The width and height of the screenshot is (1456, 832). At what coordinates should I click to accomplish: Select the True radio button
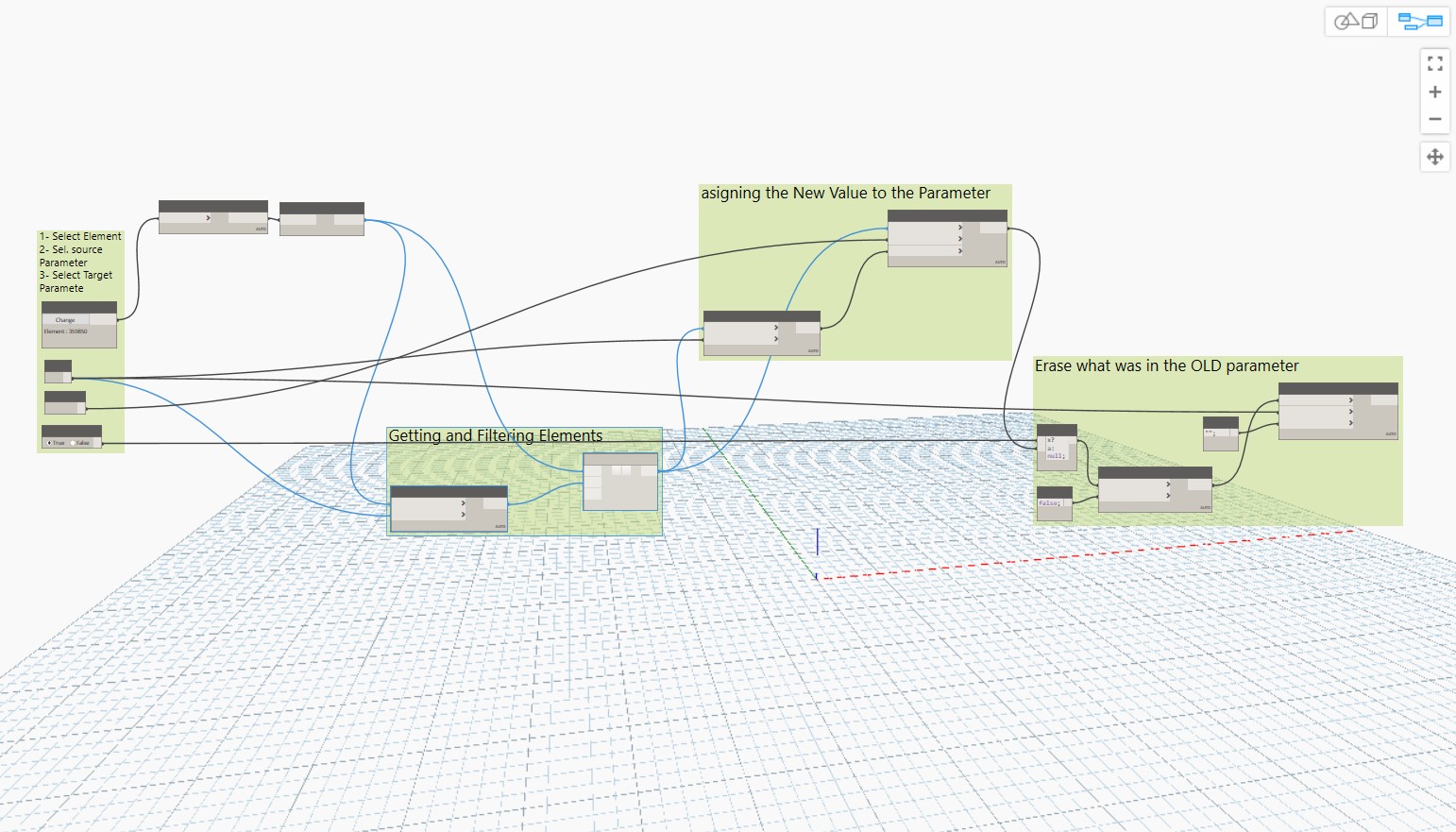(50, 443)
